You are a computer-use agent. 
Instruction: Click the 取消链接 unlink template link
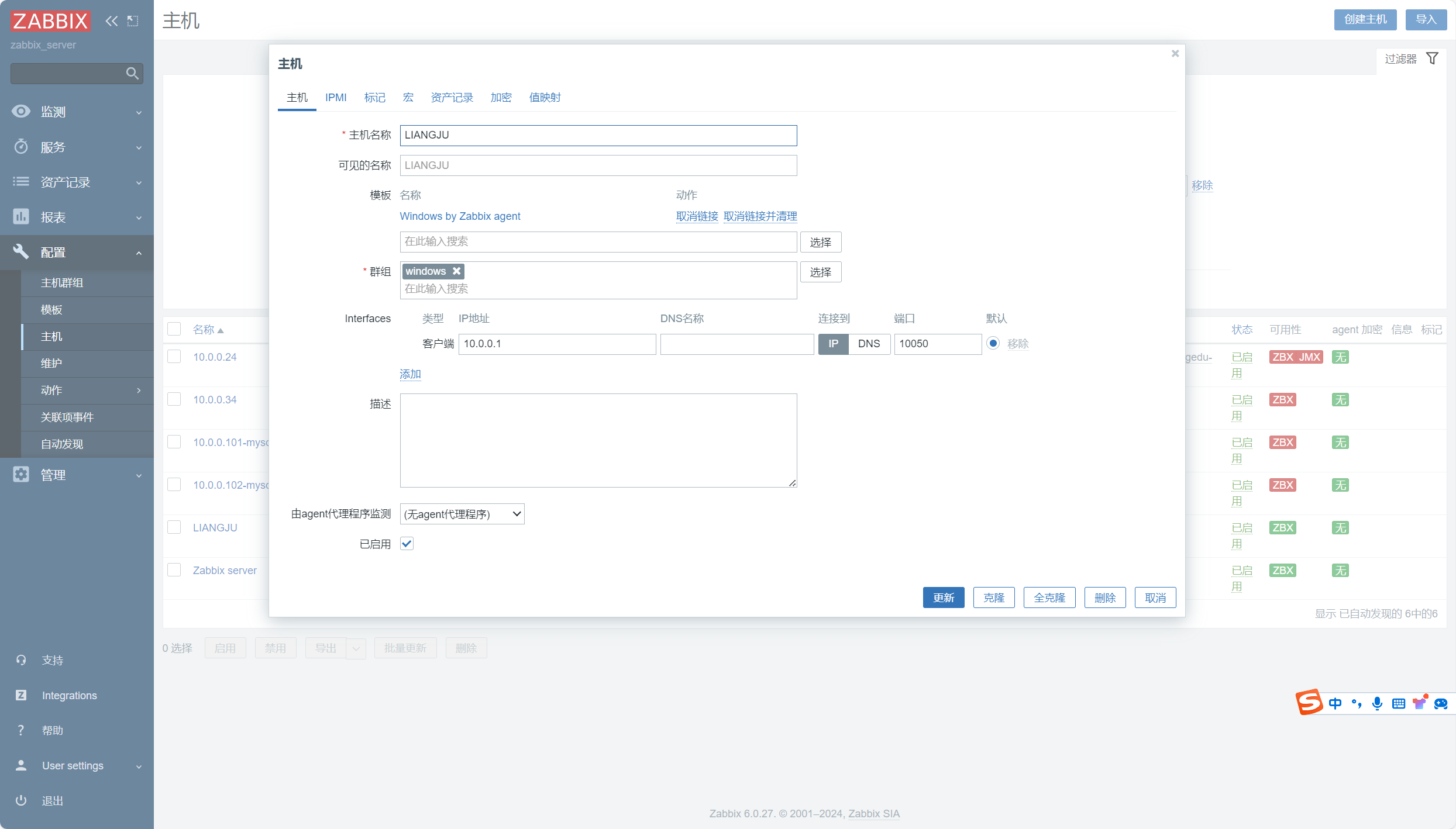pos(697,216)
